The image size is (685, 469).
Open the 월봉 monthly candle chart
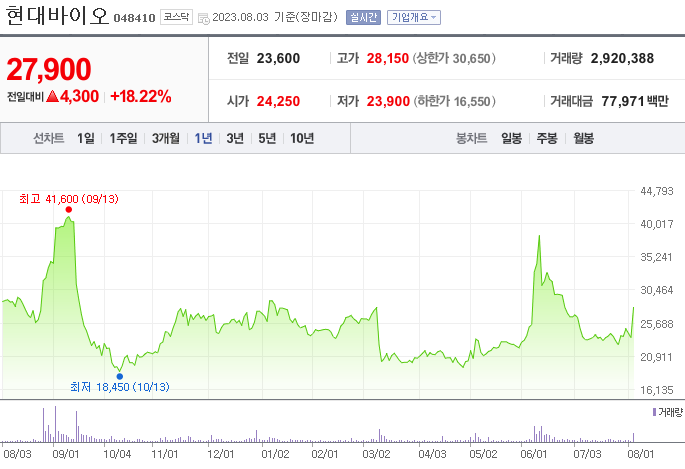point(584,138)
